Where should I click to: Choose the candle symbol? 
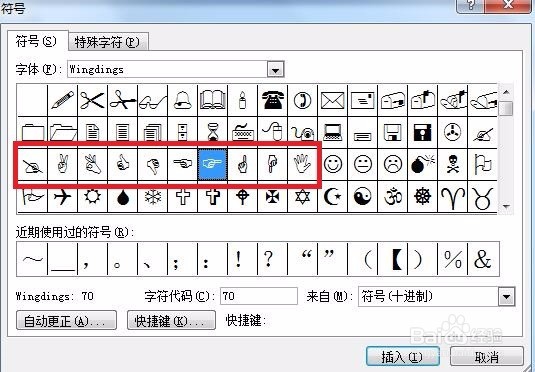click(243, 100)
